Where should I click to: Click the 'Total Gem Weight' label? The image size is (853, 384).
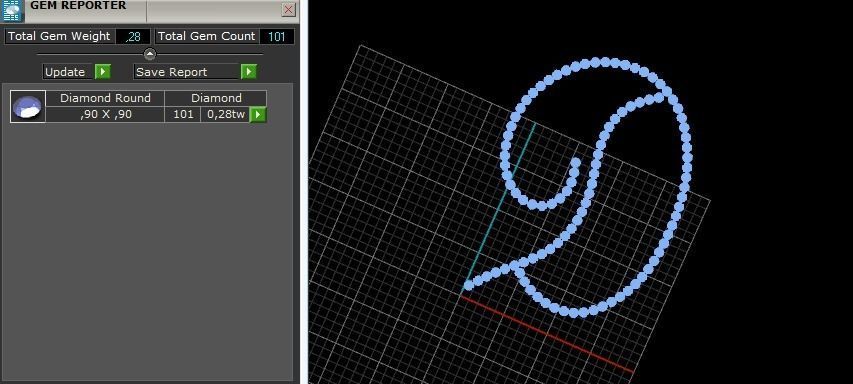coord(59,36)
